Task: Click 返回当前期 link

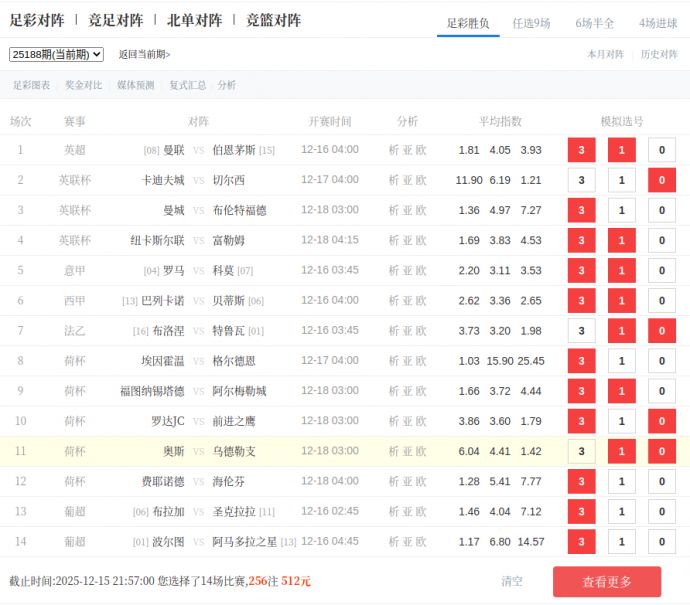Action: pos(144,54)
